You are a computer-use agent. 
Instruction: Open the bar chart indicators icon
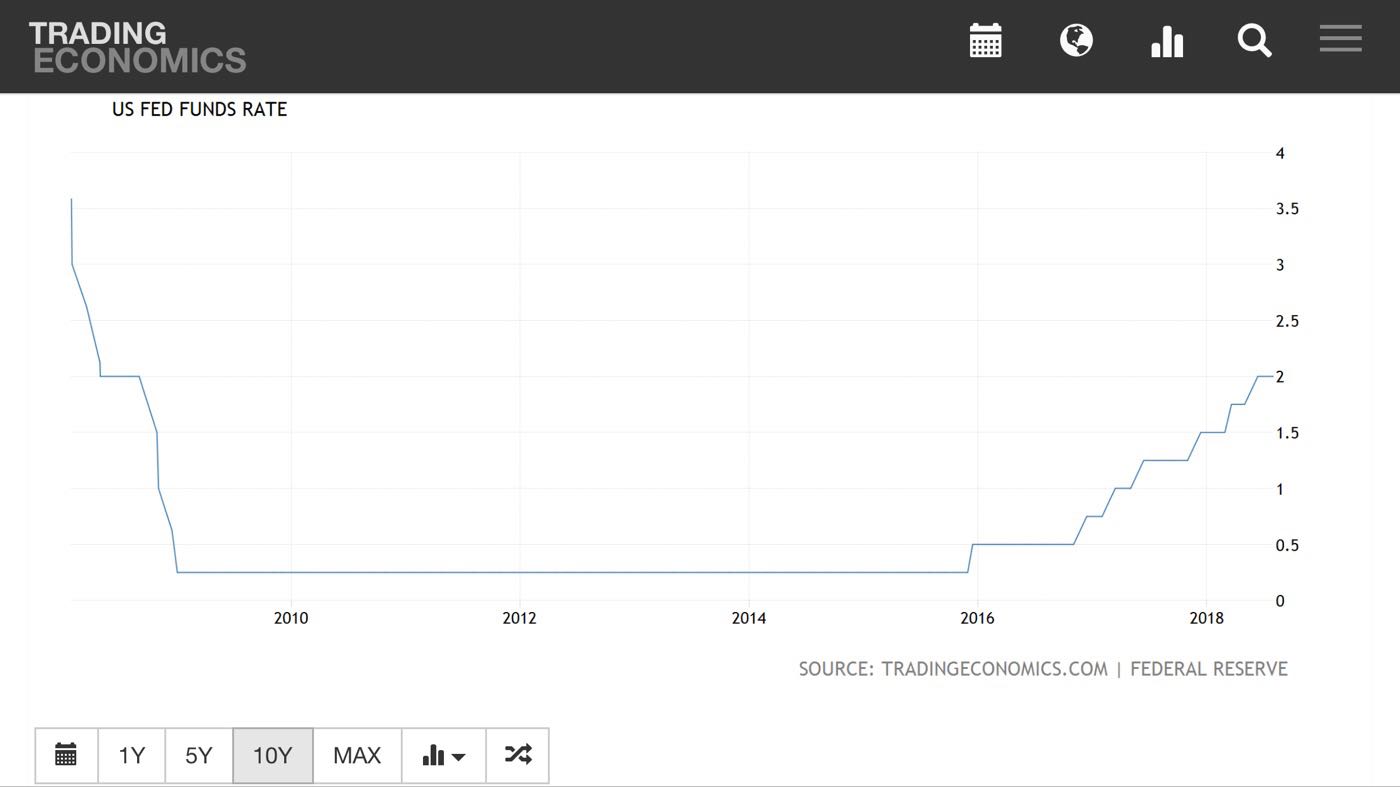click(1166, 41)
